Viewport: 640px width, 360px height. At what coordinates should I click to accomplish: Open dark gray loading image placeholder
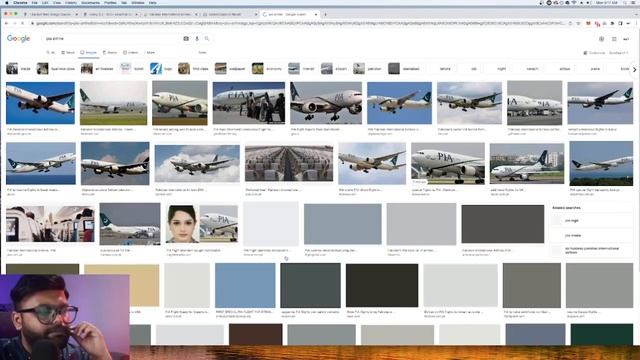(x=503, y=224)
